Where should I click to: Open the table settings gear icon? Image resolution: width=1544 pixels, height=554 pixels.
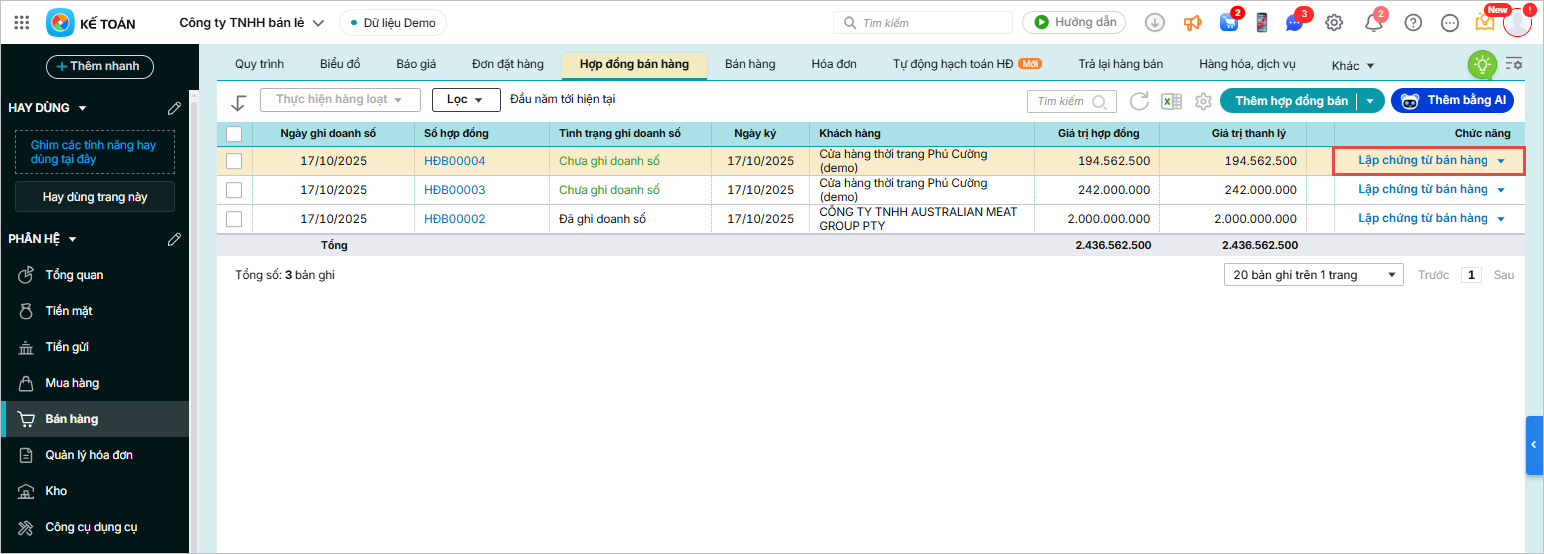pyautogui.click(x=1203, y=101)
